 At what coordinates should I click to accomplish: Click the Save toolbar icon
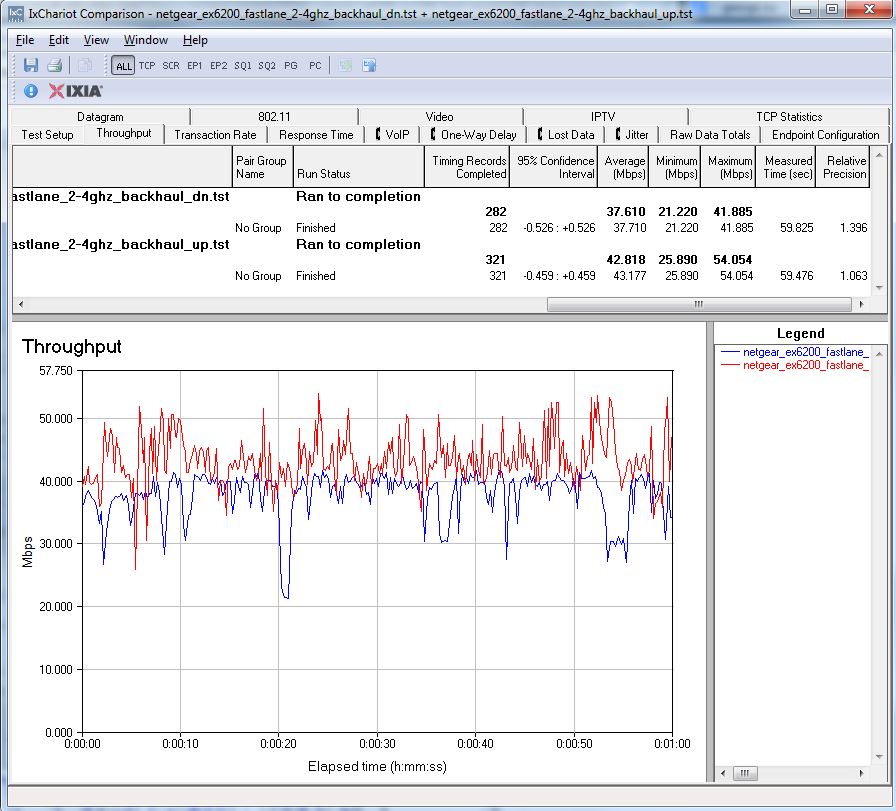coord(31,65)
